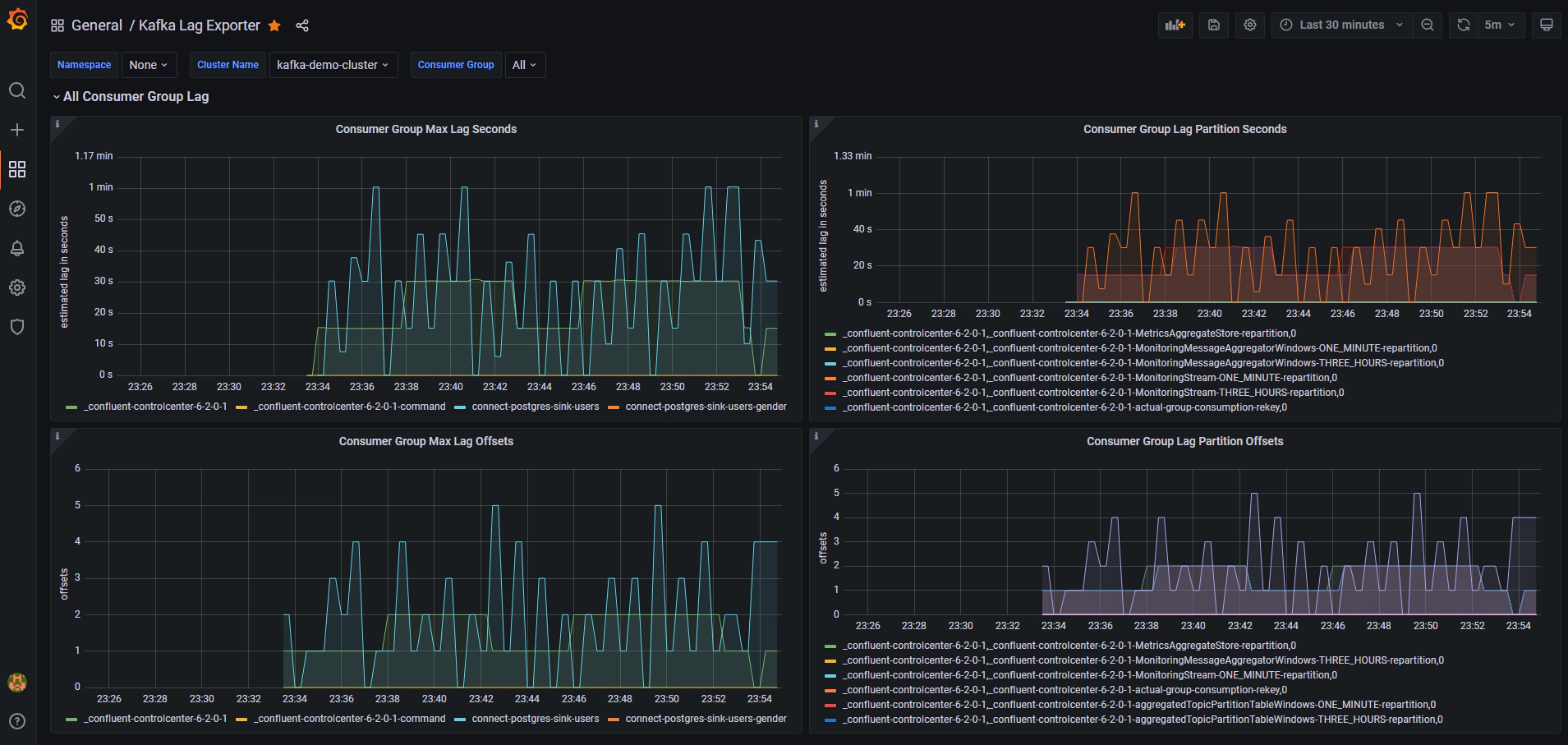Cycle view mode with the monitor icon
This screenshot has width=1568, height=745.
(x=1546, y=25)
